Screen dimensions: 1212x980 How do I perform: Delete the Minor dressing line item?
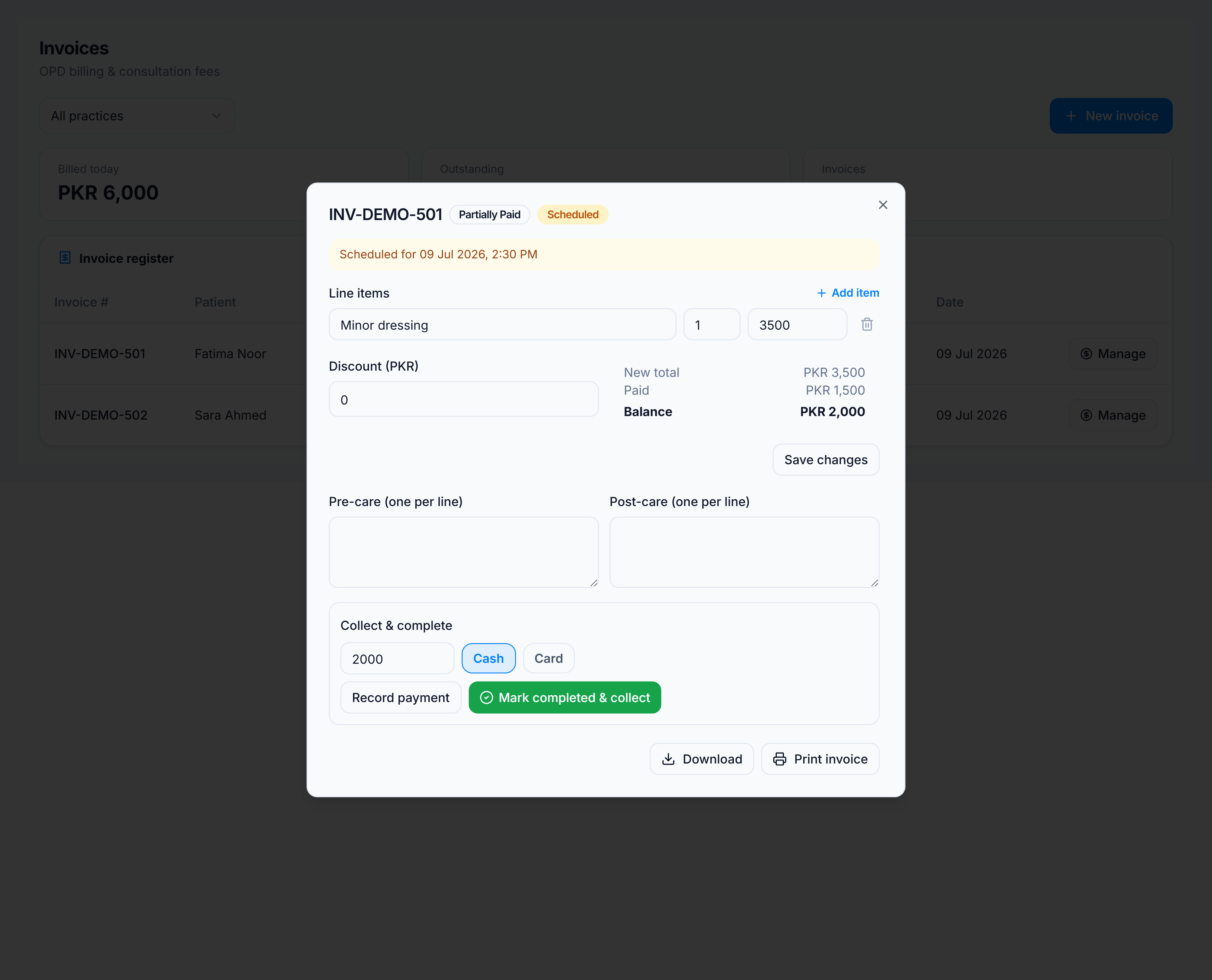coord(867,325)
